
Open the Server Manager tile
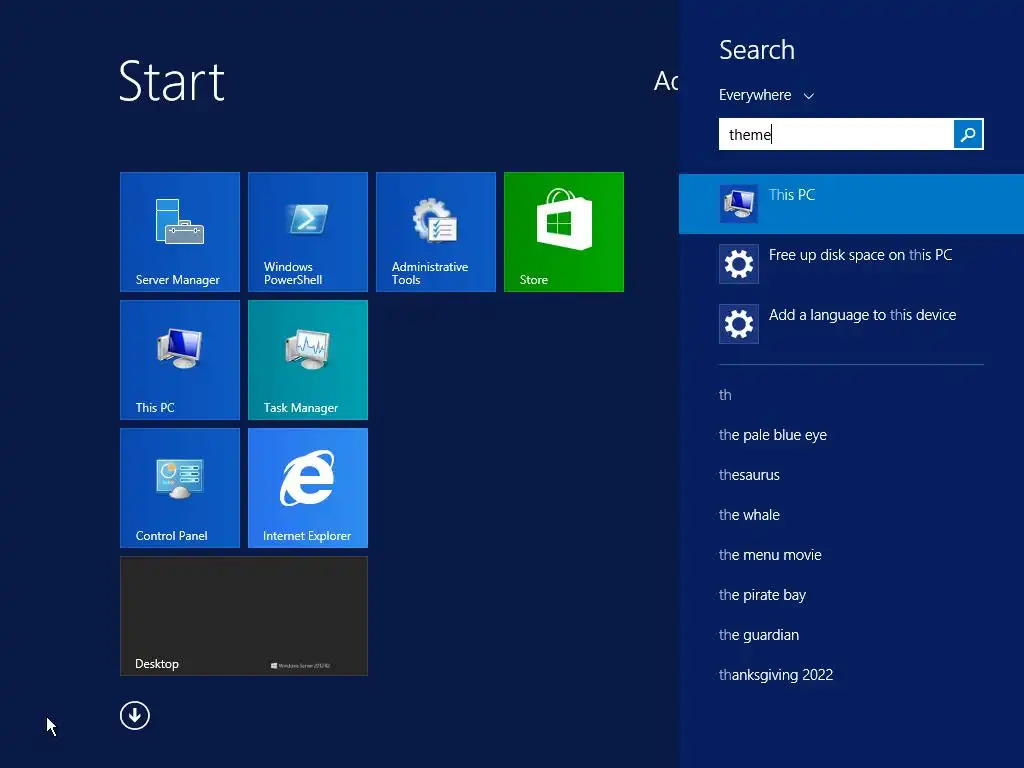[x=180, y=232]
